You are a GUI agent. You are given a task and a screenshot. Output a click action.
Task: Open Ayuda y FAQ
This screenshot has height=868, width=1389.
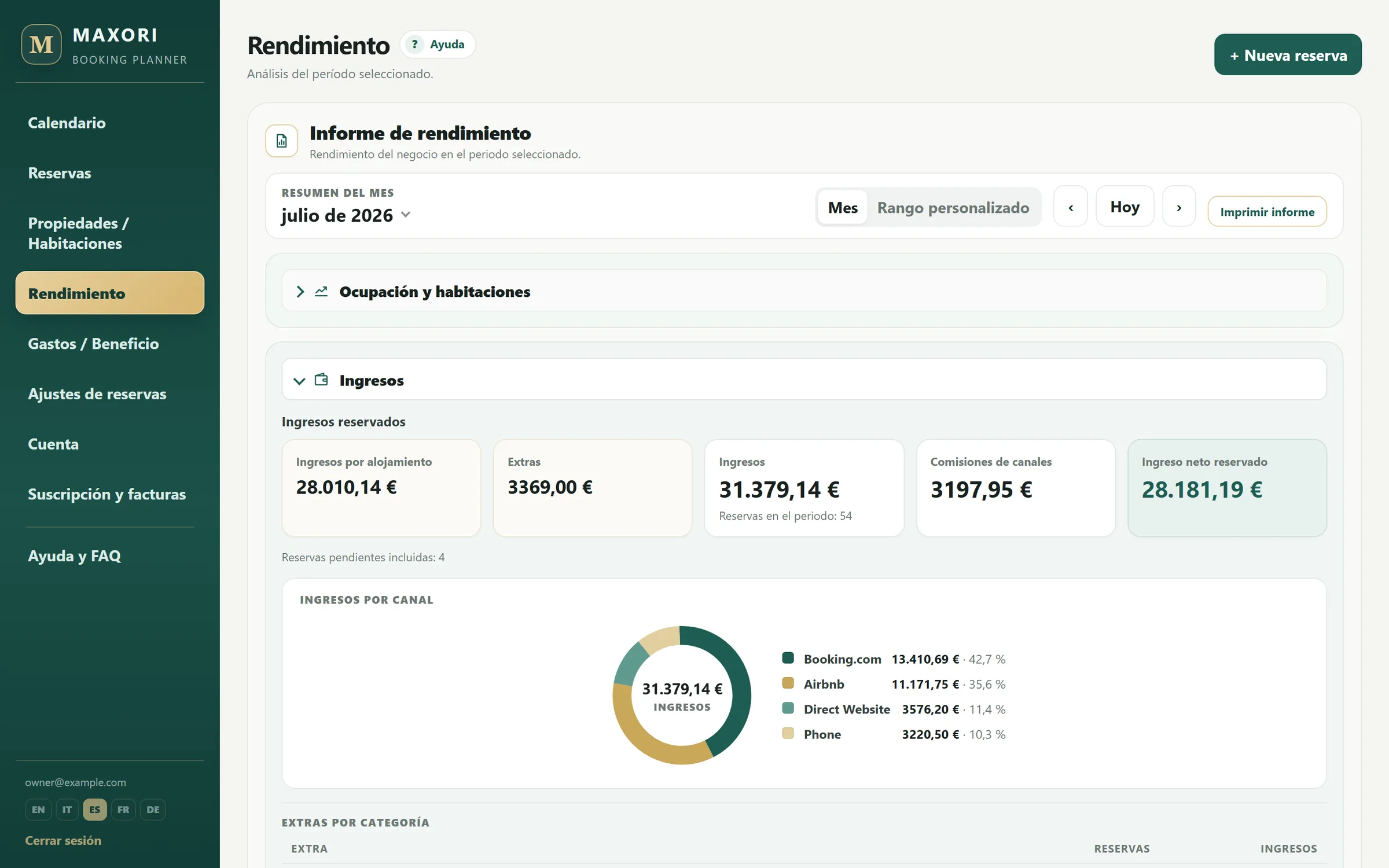110,556
